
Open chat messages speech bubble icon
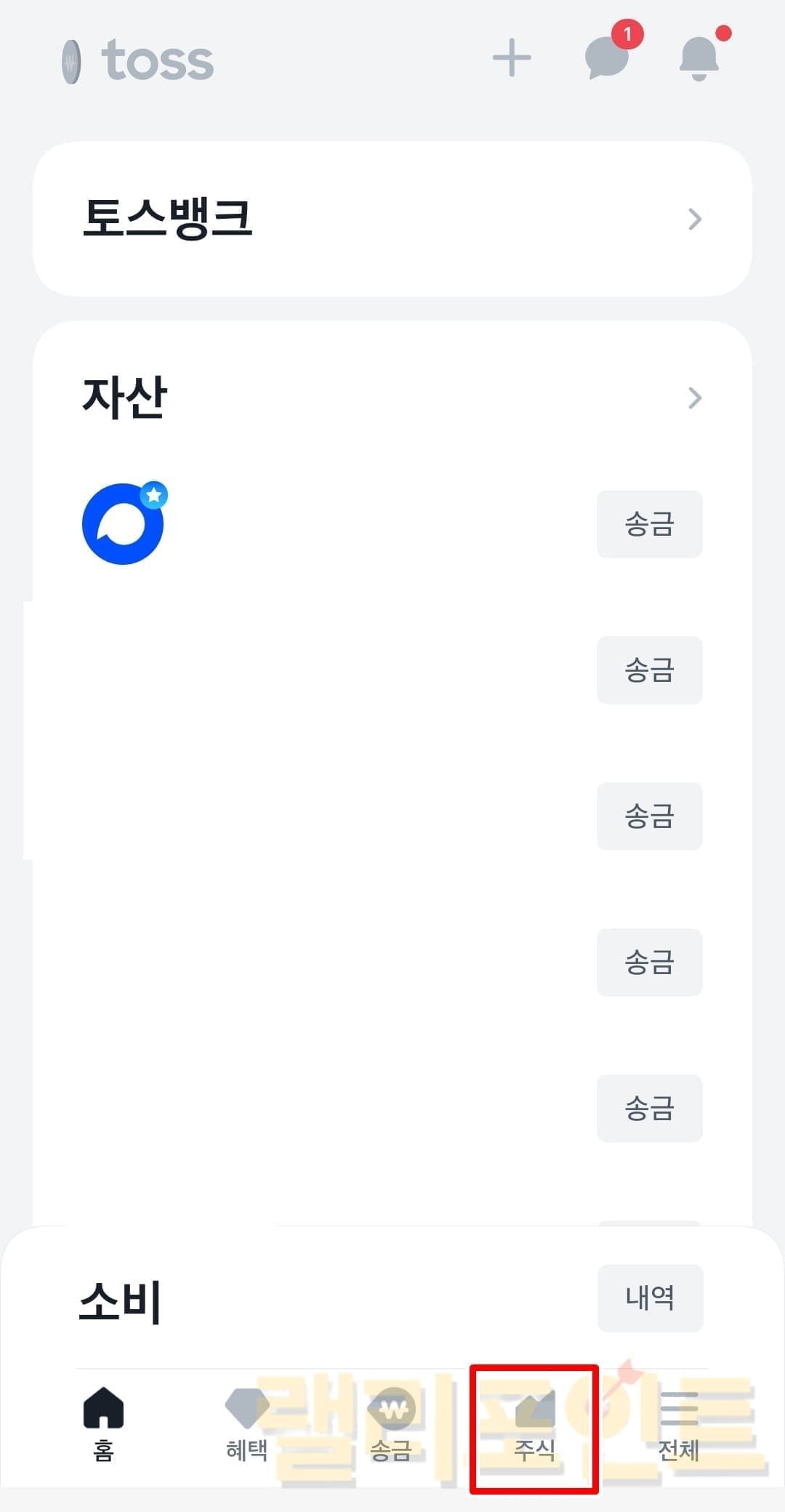tap(607, 57)
